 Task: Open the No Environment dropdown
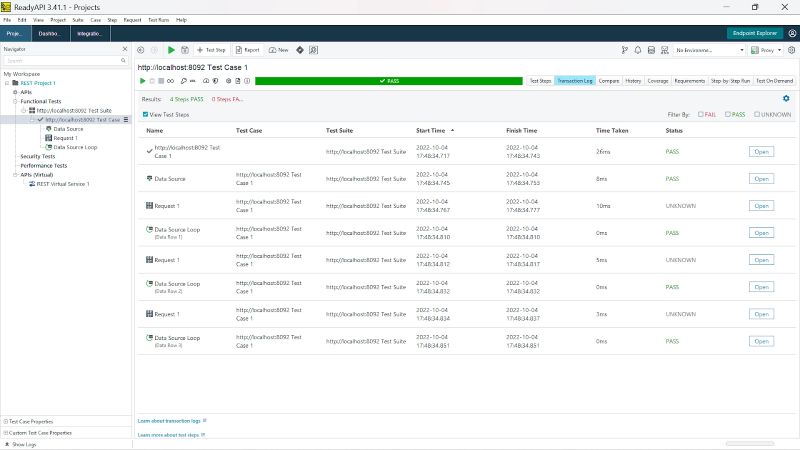pyautogui.click(x=710, y=50)
